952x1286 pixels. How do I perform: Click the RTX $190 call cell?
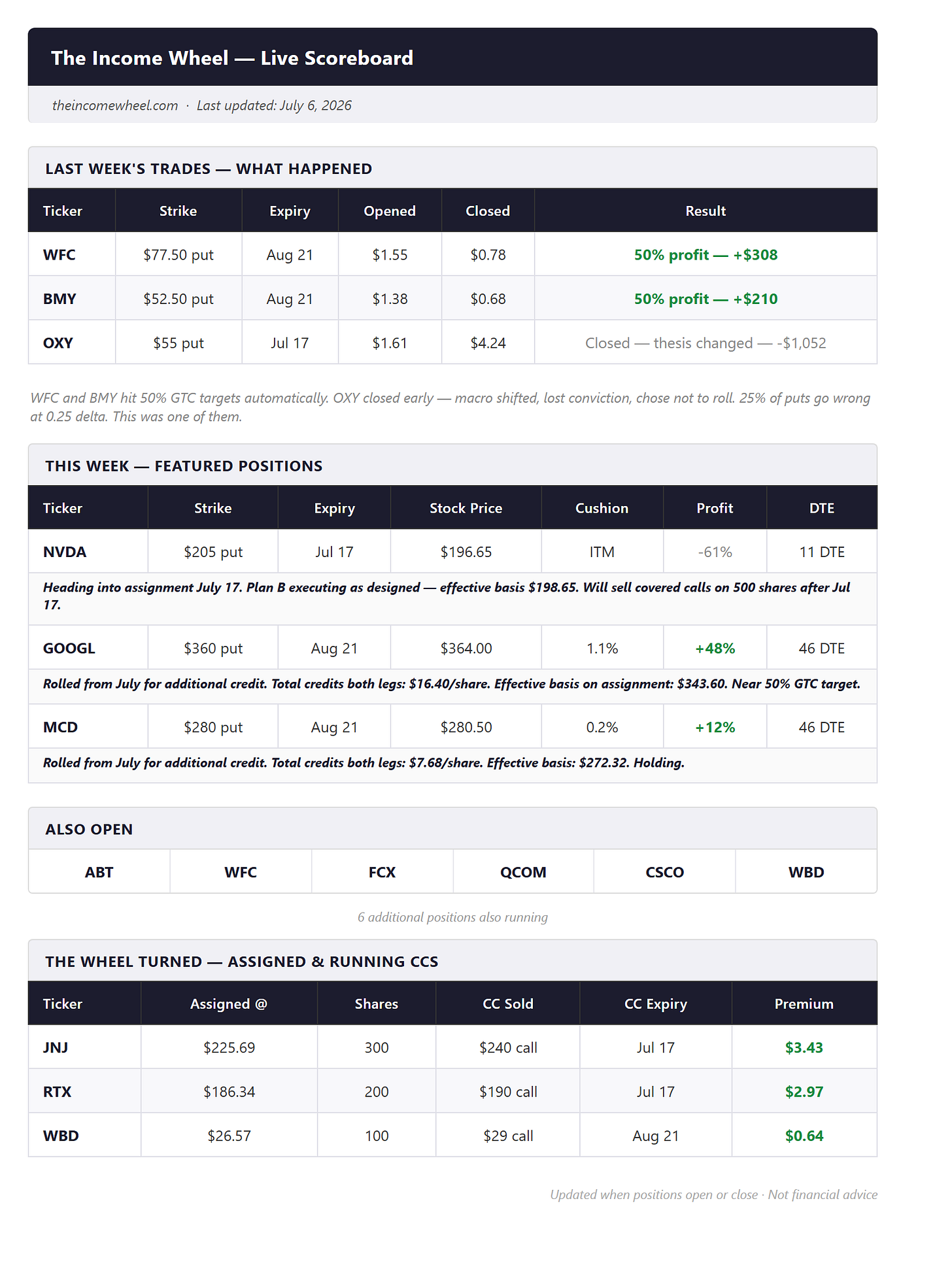[508, 1091]
